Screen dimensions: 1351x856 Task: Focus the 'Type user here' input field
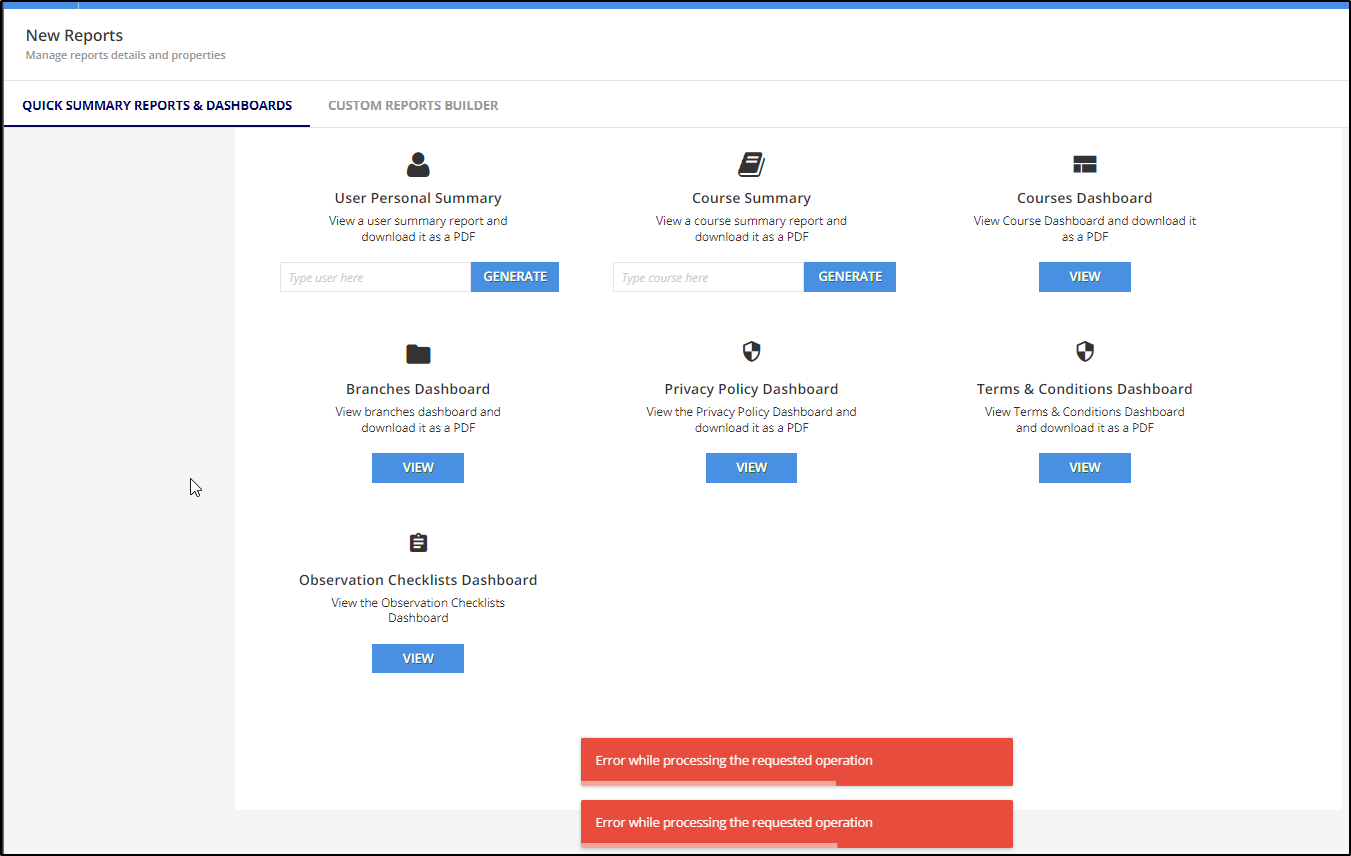(x=375, y=277)
